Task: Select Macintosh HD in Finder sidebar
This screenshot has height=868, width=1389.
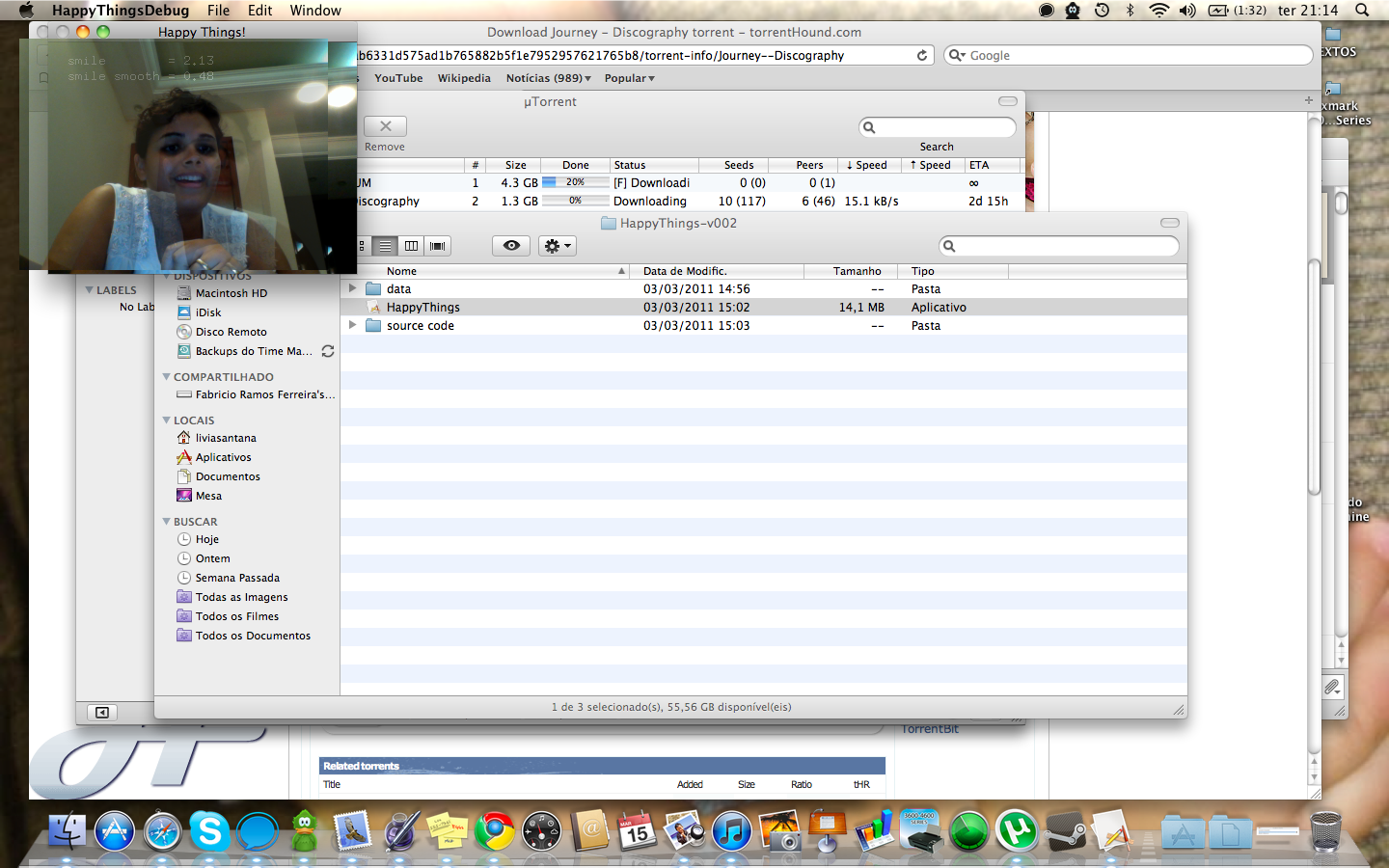Action: coord(231,293)
